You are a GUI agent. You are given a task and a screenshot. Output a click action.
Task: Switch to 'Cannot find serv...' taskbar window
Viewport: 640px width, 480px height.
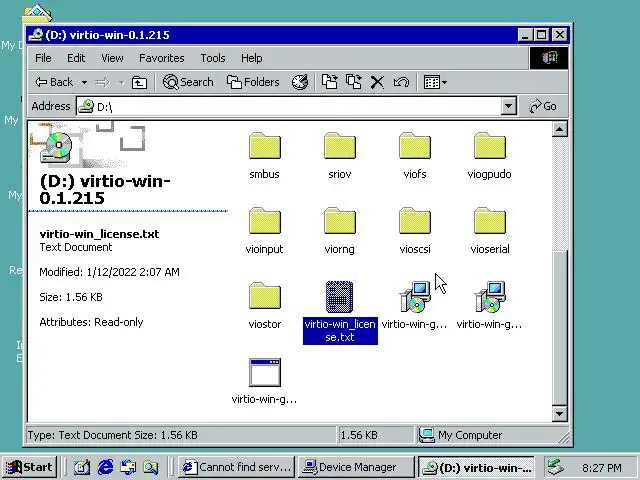pos(236,467)
